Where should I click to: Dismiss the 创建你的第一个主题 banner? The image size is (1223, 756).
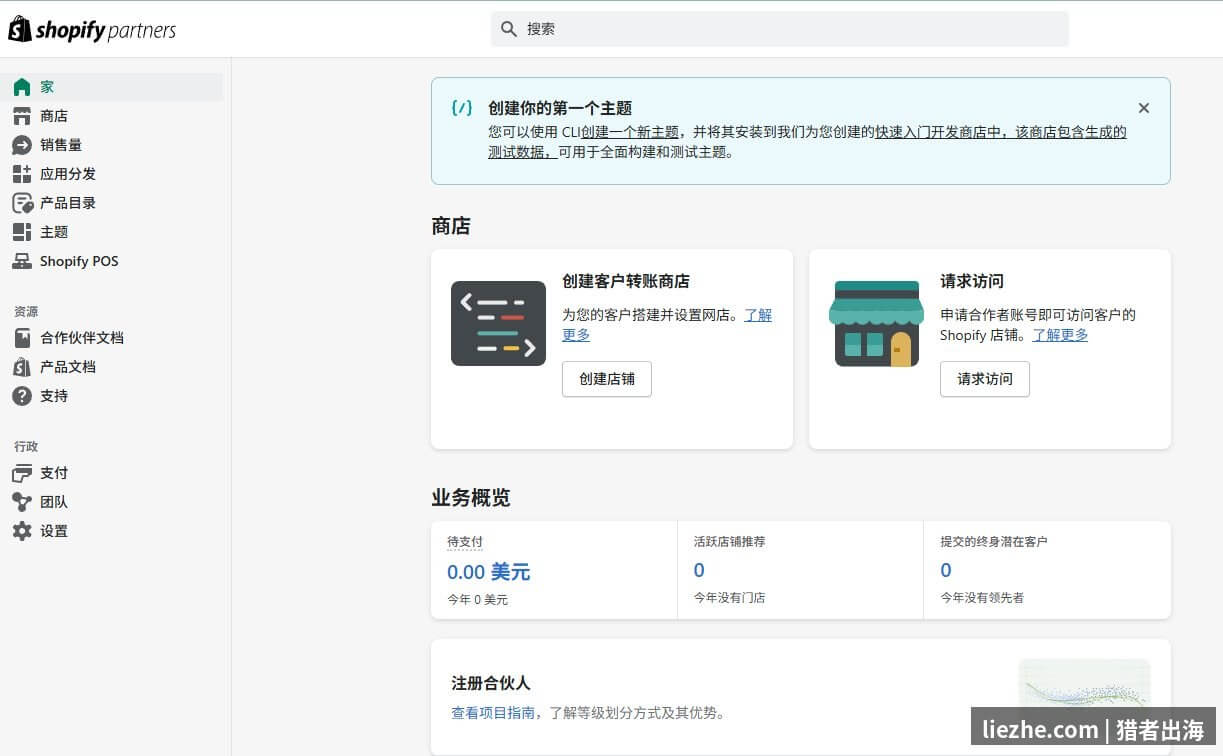tap(1144, 108)
